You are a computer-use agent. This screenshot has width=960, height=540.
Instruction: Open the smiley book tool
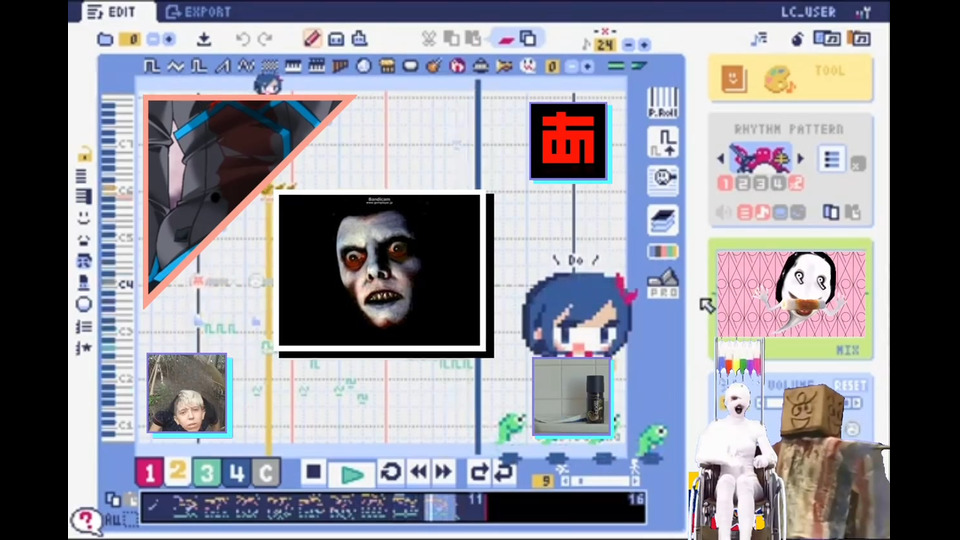tap(733, 78)
